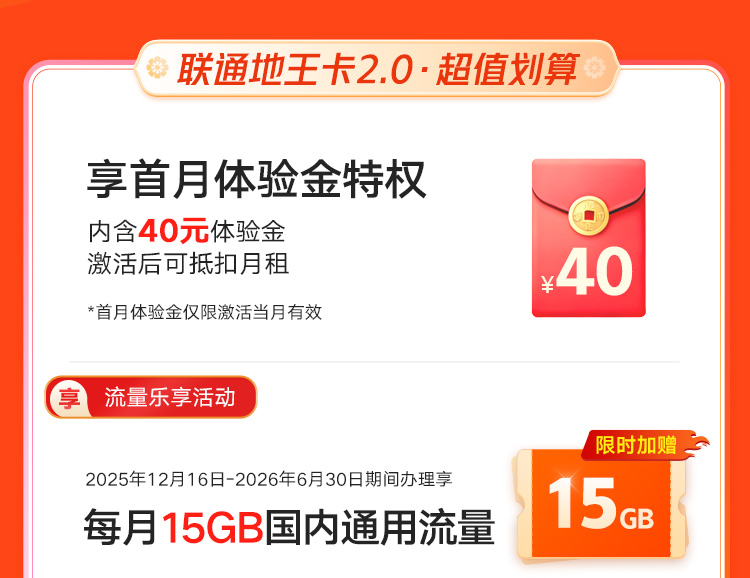This screenshot has width=750, height=578.
Task: Click the 内含 text before 40元
Action: [x=112, y=232]
